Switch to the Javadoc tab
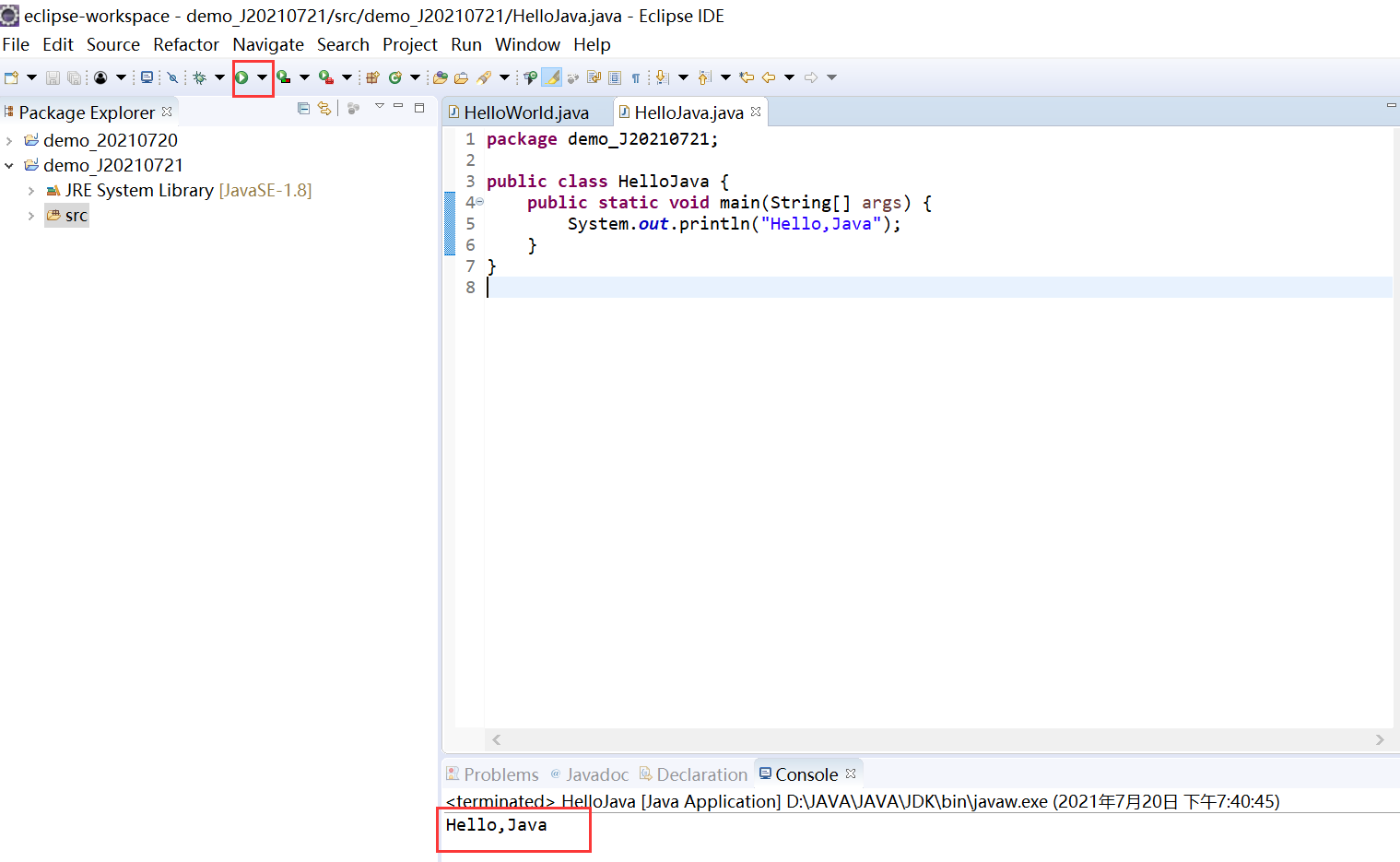1400x862 pixels. [590, 774]
